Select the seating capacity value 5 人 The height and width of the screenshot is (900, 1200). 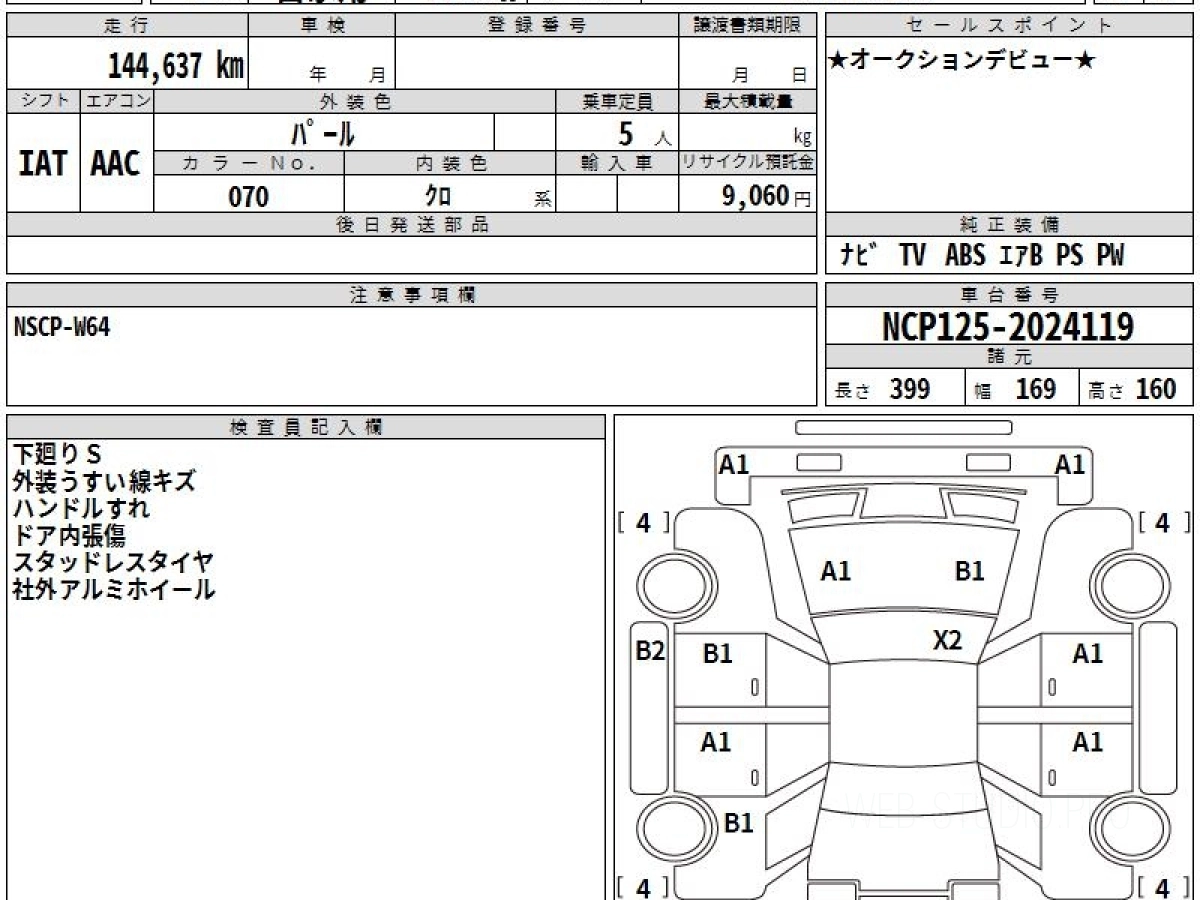pyautogui.click(x=644, y=134)
